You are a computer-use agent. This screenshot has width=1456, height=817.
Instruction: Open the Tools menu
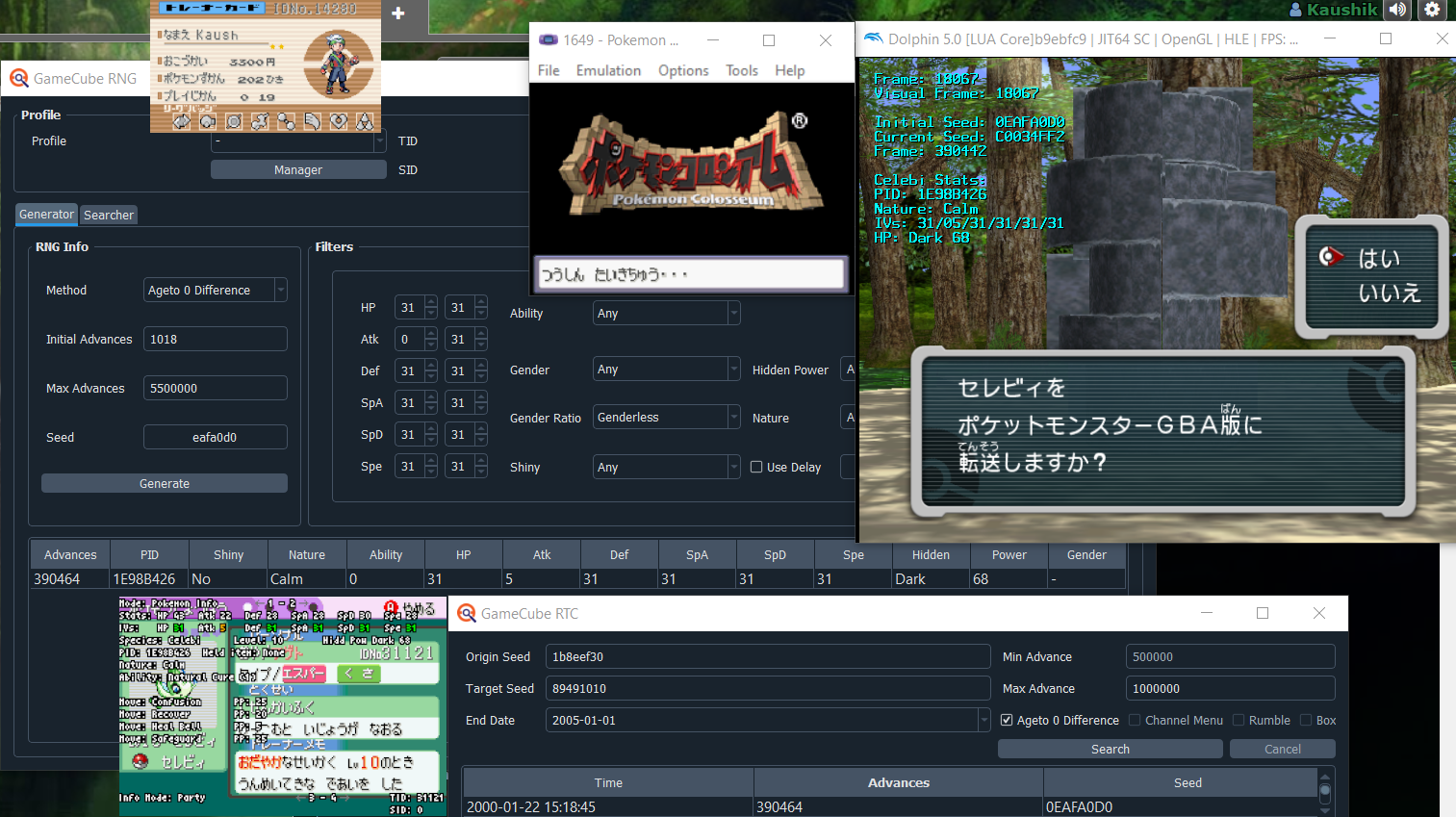742,70
